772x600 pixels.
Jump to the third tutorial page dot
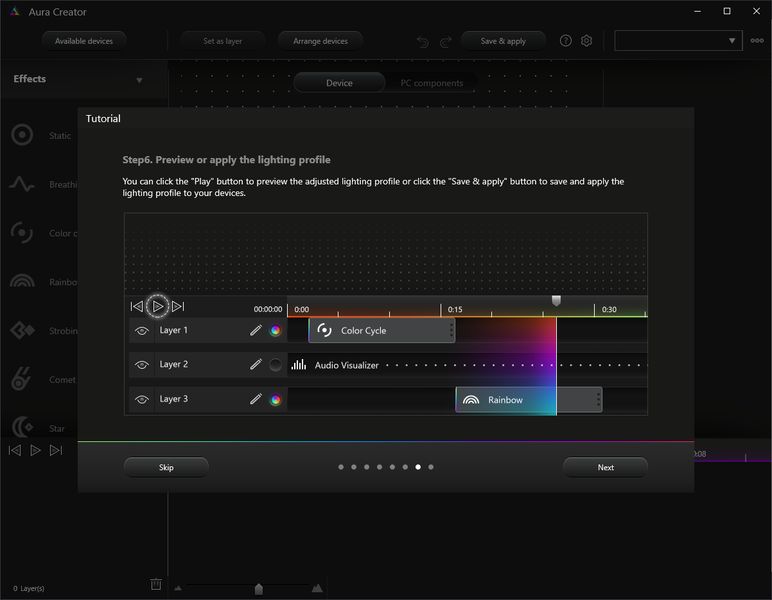coord(366,467)
